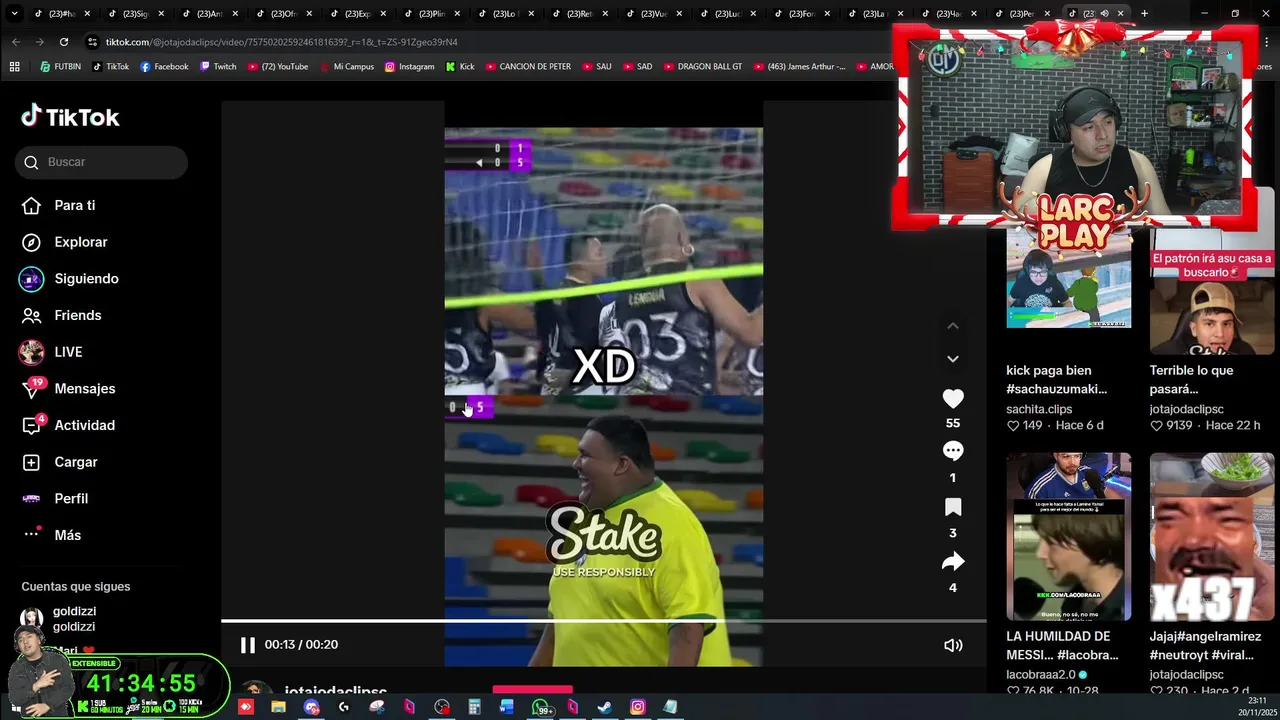Go to next video with down chevron
The height and width of the screenshot is (720, 1280).
coord(953,358)
